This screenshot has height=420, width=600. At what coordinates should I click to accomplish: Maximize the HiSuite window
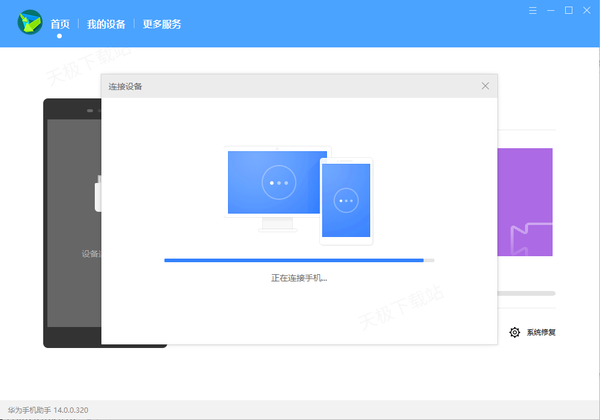569,10
